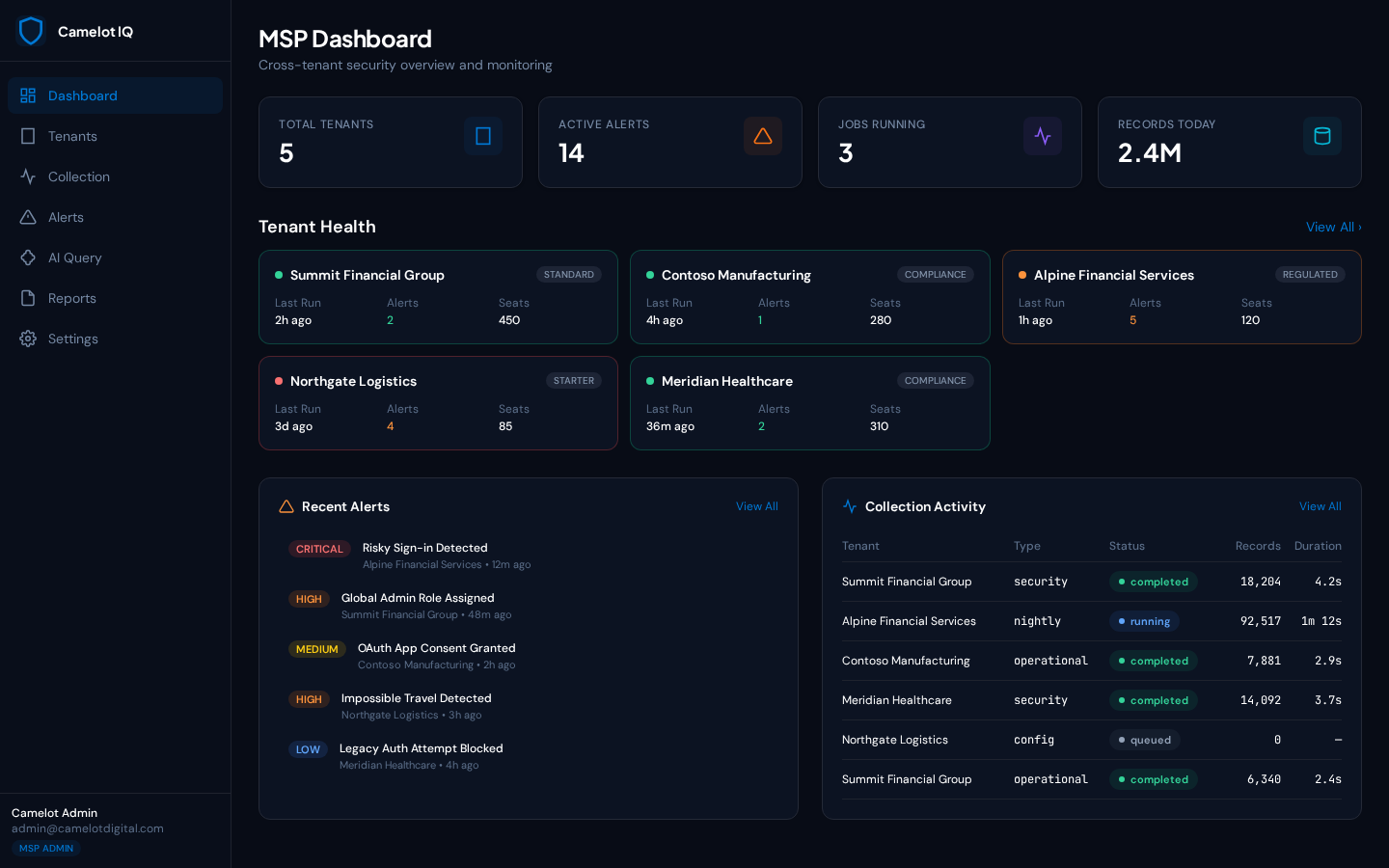
Task: Click the admin@camelotdigital.com email address
Action: (x=88, y=828)
